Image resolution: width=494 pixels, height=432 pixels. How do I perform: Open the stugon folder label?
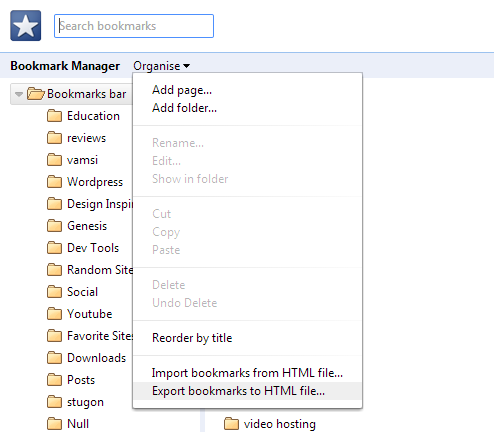[x=85, y=403]
